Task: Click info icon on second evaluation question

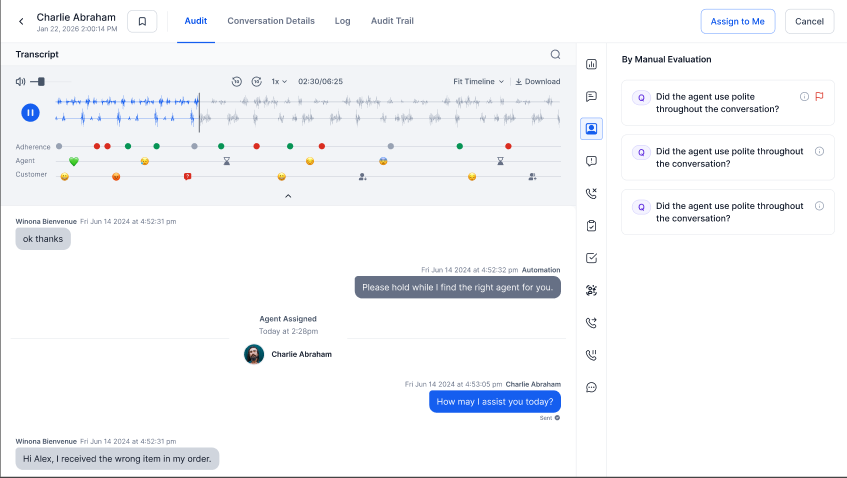Action: tap(819, 151)
